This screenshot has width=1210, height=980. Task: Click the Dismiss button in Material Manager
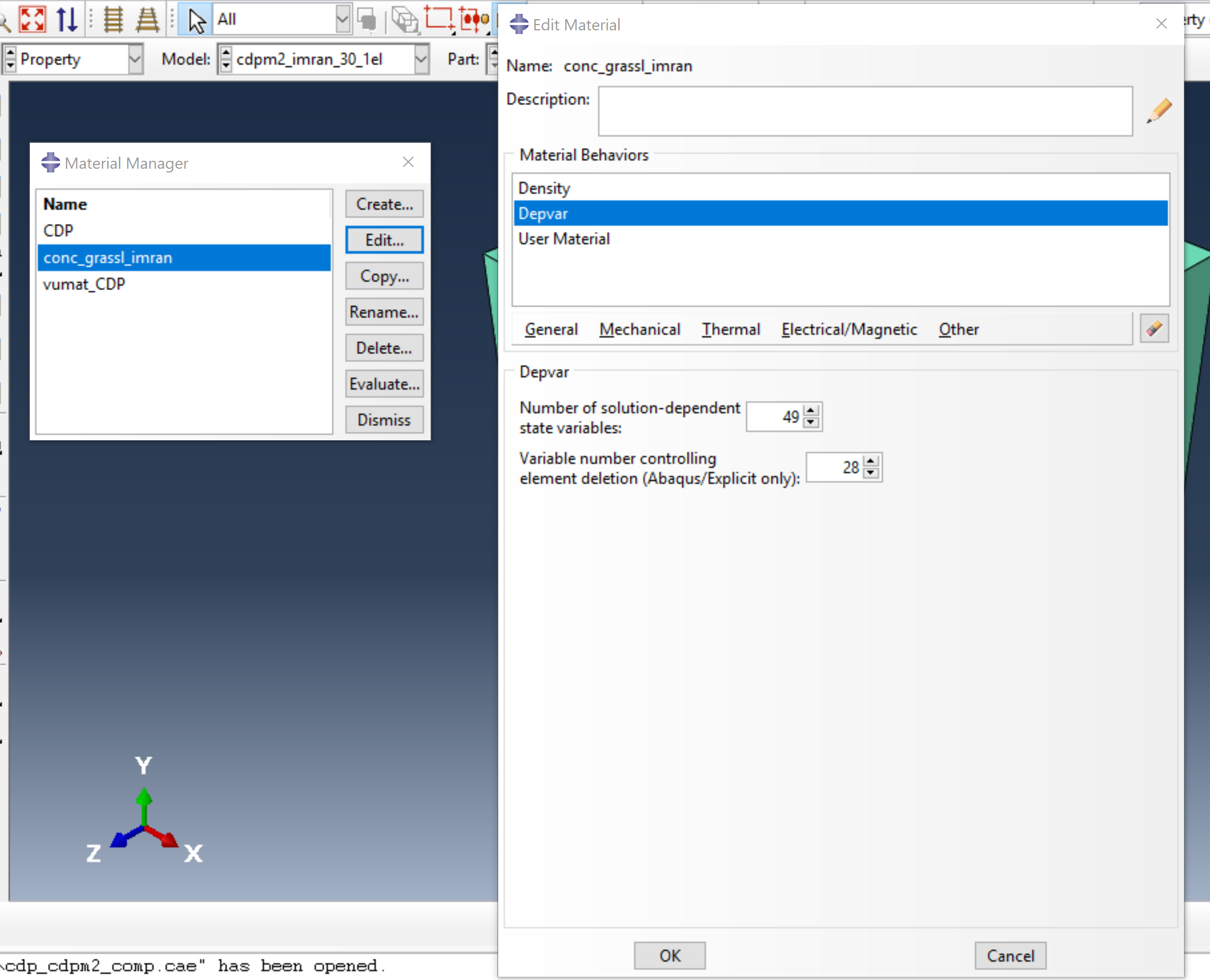pos(384,419)
